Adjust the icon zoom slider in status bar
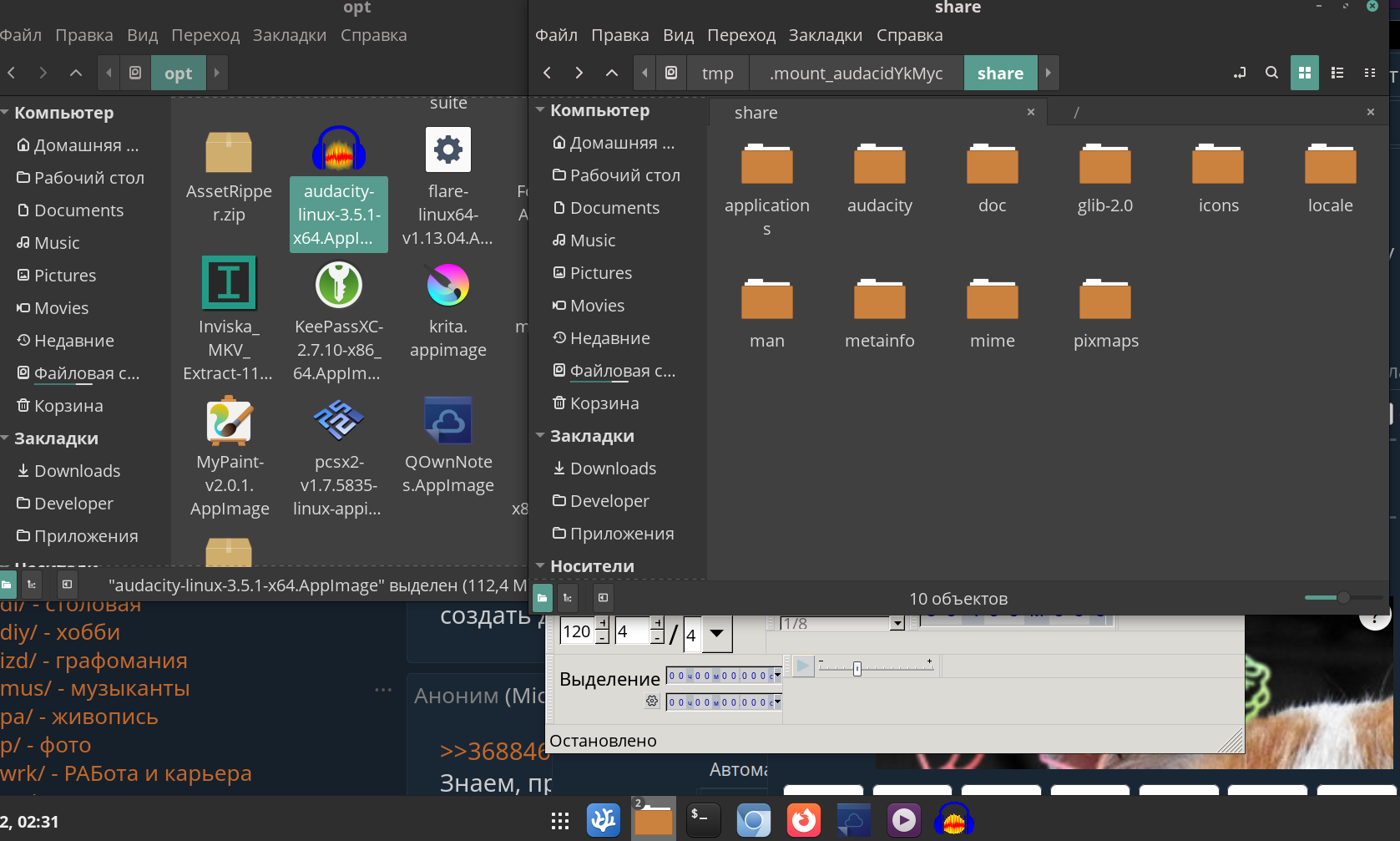 tap(1342, 598)
